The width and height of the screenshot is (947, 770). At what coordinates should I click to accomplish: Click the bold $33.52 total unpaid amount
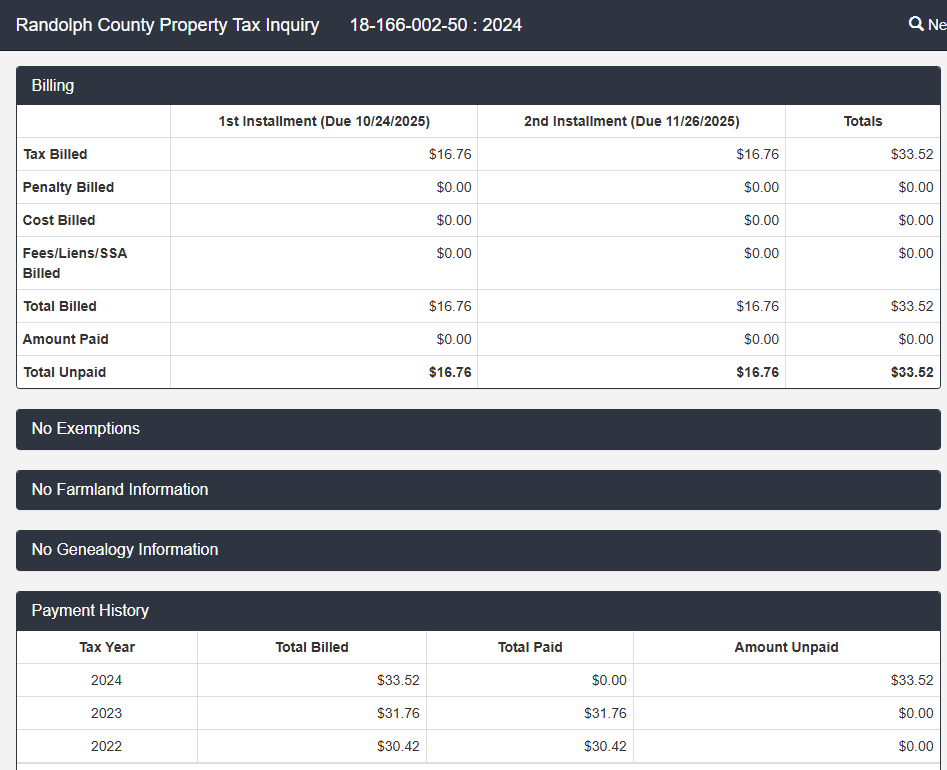(912, 372)
